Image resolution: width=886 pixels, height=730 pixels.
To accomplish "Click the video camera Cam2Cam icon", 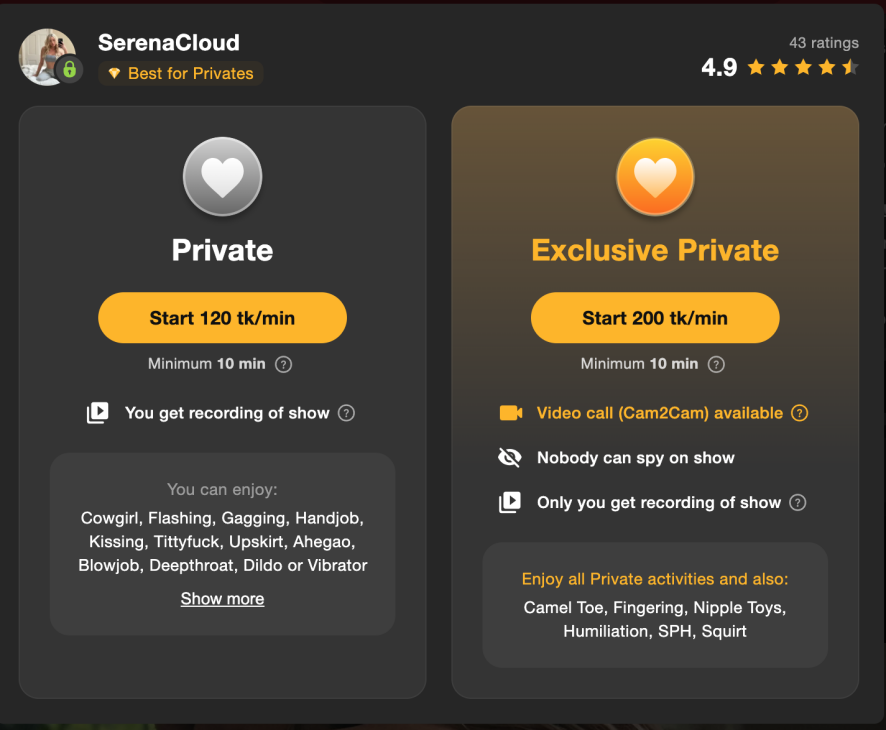I will tap(511, 413).
